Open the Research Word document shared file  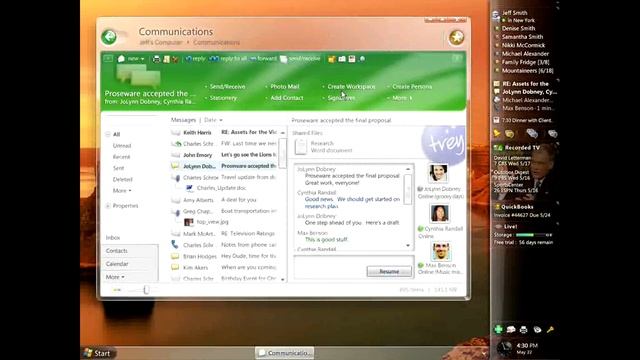[323, 147]
